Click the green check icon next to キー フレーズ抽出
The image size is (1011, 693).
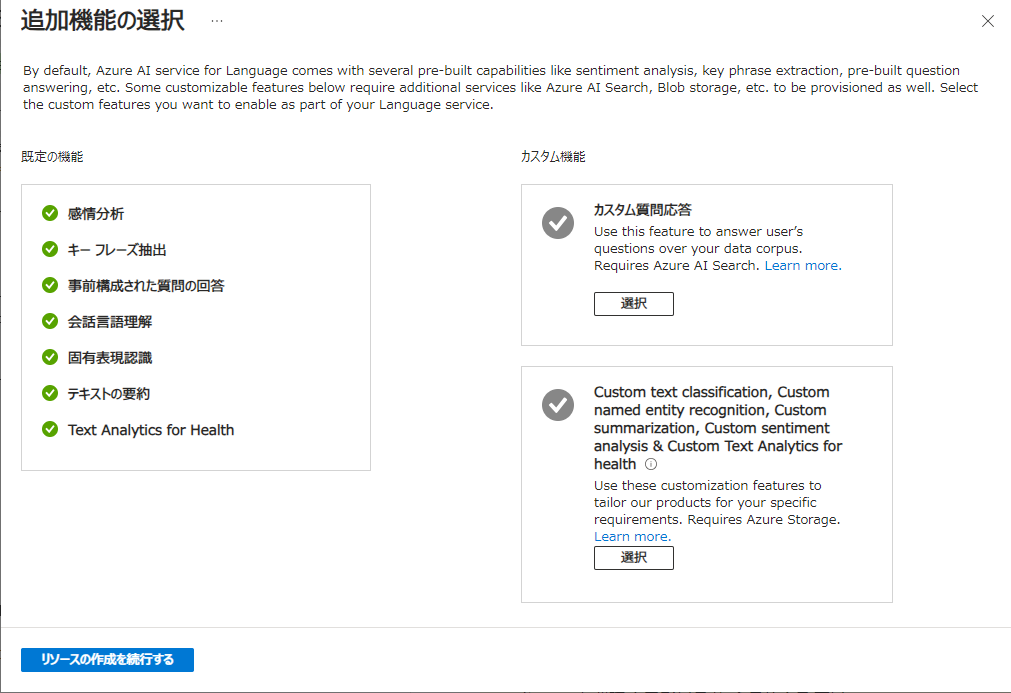coord(50,249)
